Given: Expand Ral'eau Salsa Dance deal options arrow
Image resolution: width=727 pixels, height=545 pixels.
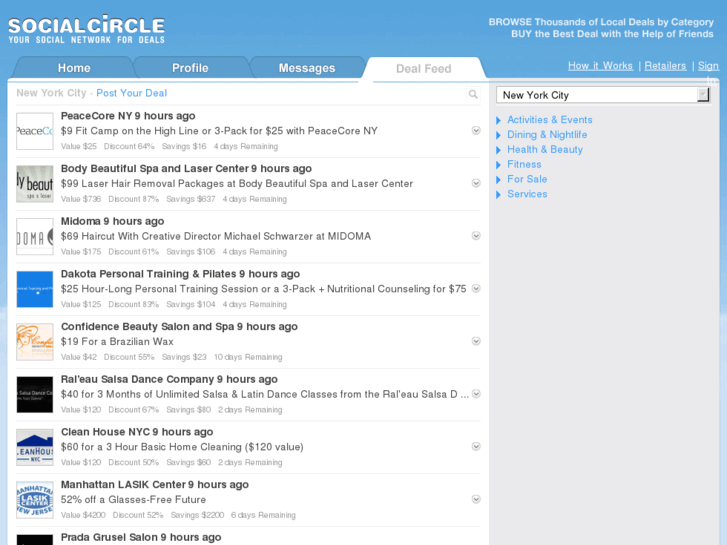Looking at the screenshot, I should [476, 394].
